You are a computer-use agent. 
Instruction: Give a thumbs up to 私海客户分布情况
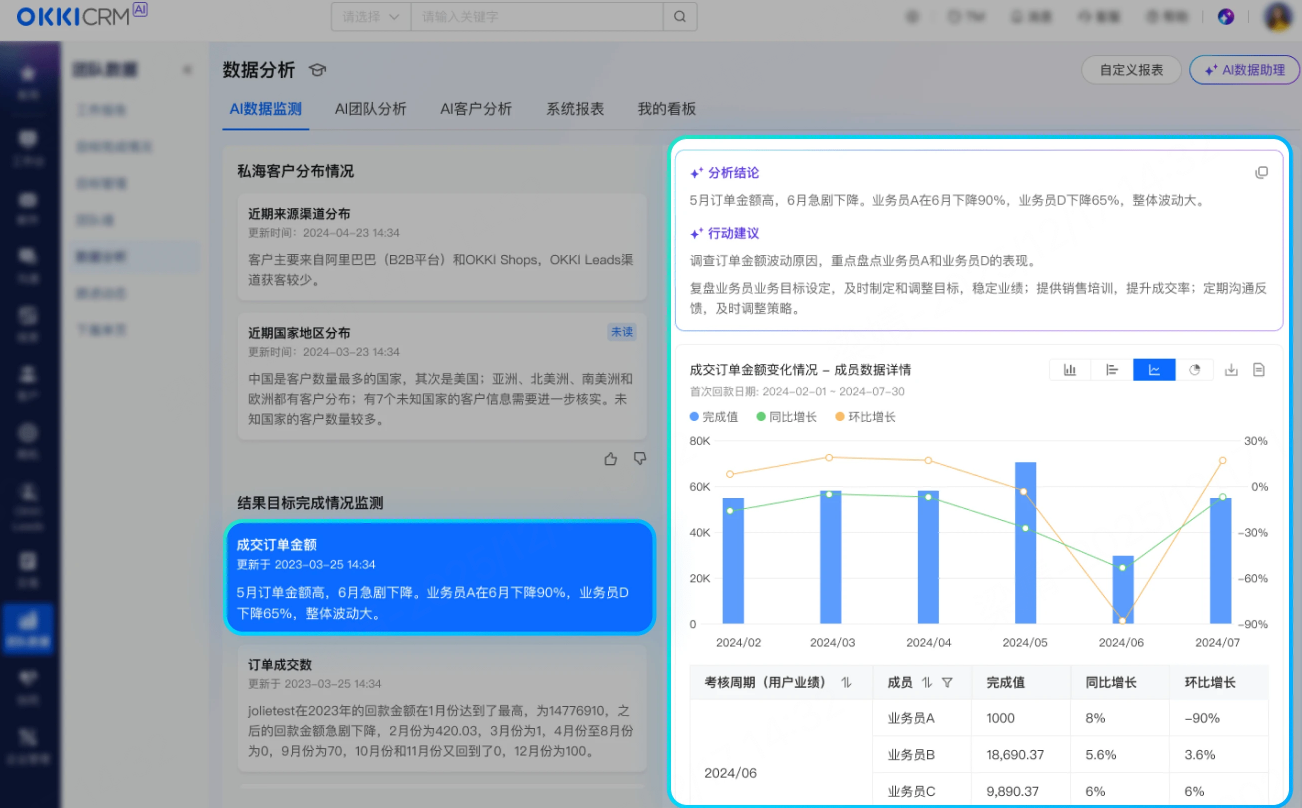point(611,459)
